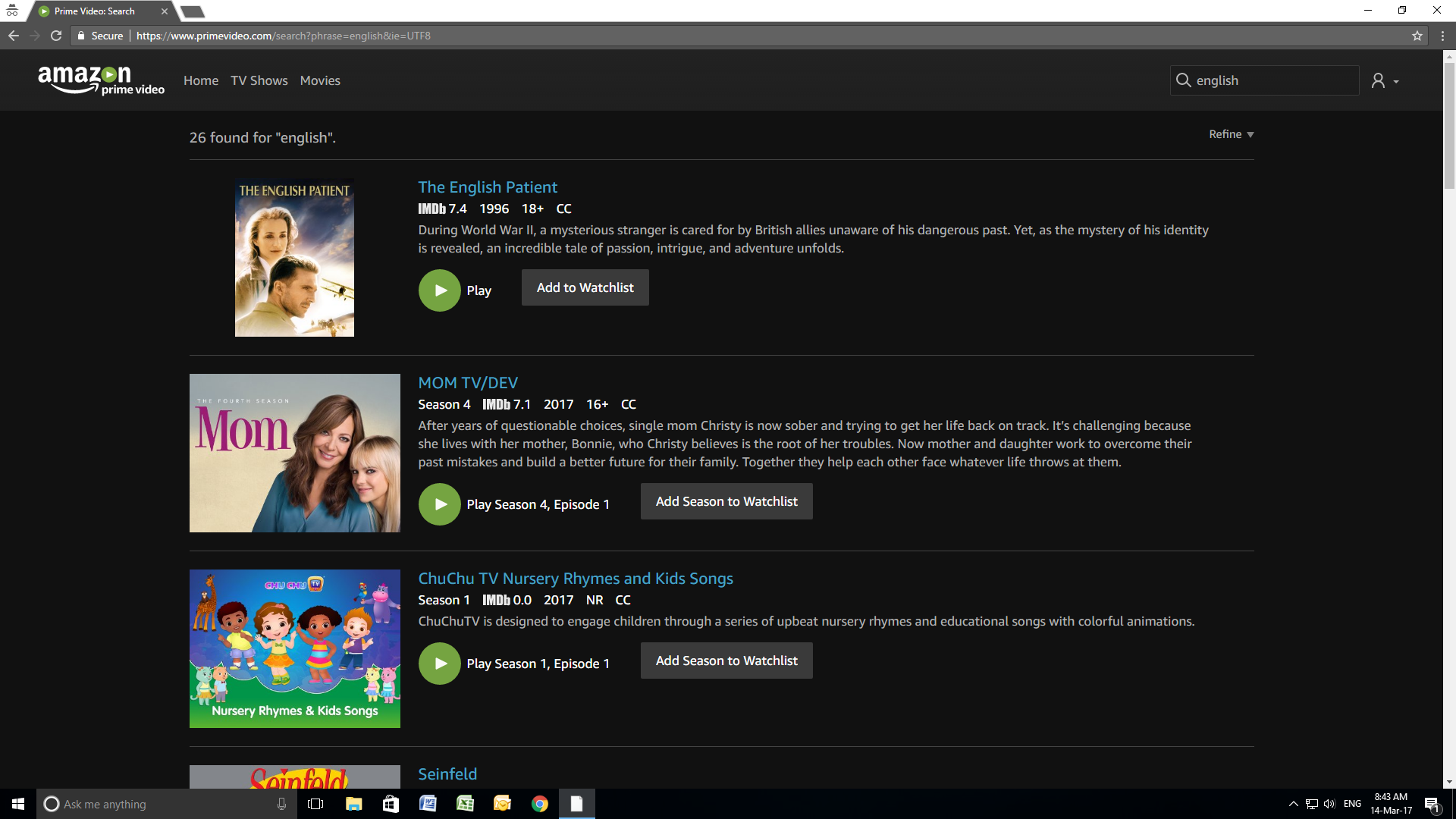Open ChuChu TV Nursery Rhymes title link

coord(576,579)
